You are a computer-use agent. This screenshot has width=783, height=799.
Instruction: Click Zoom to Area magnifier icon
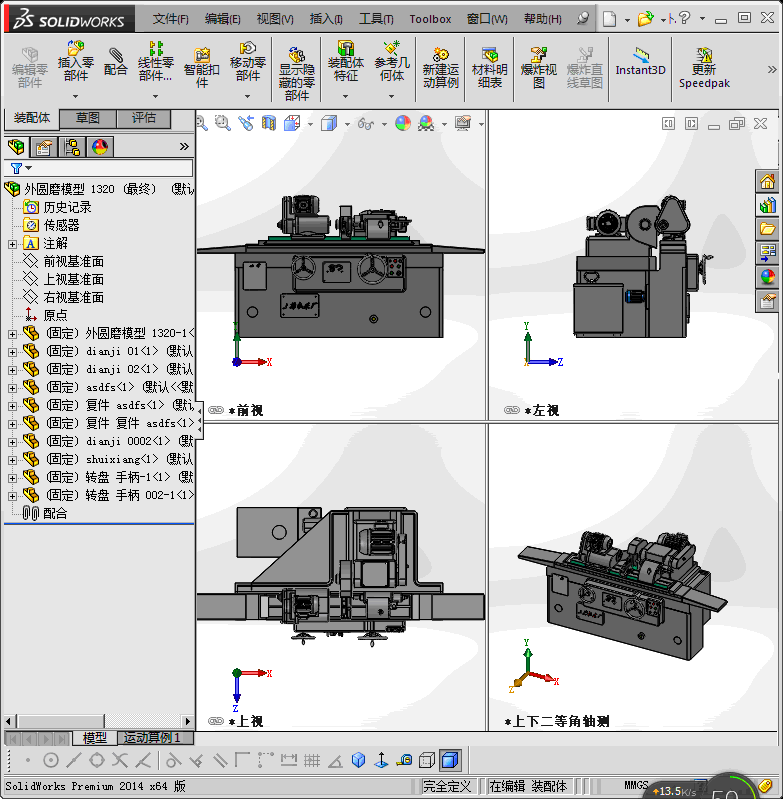(x=223, y=123)
